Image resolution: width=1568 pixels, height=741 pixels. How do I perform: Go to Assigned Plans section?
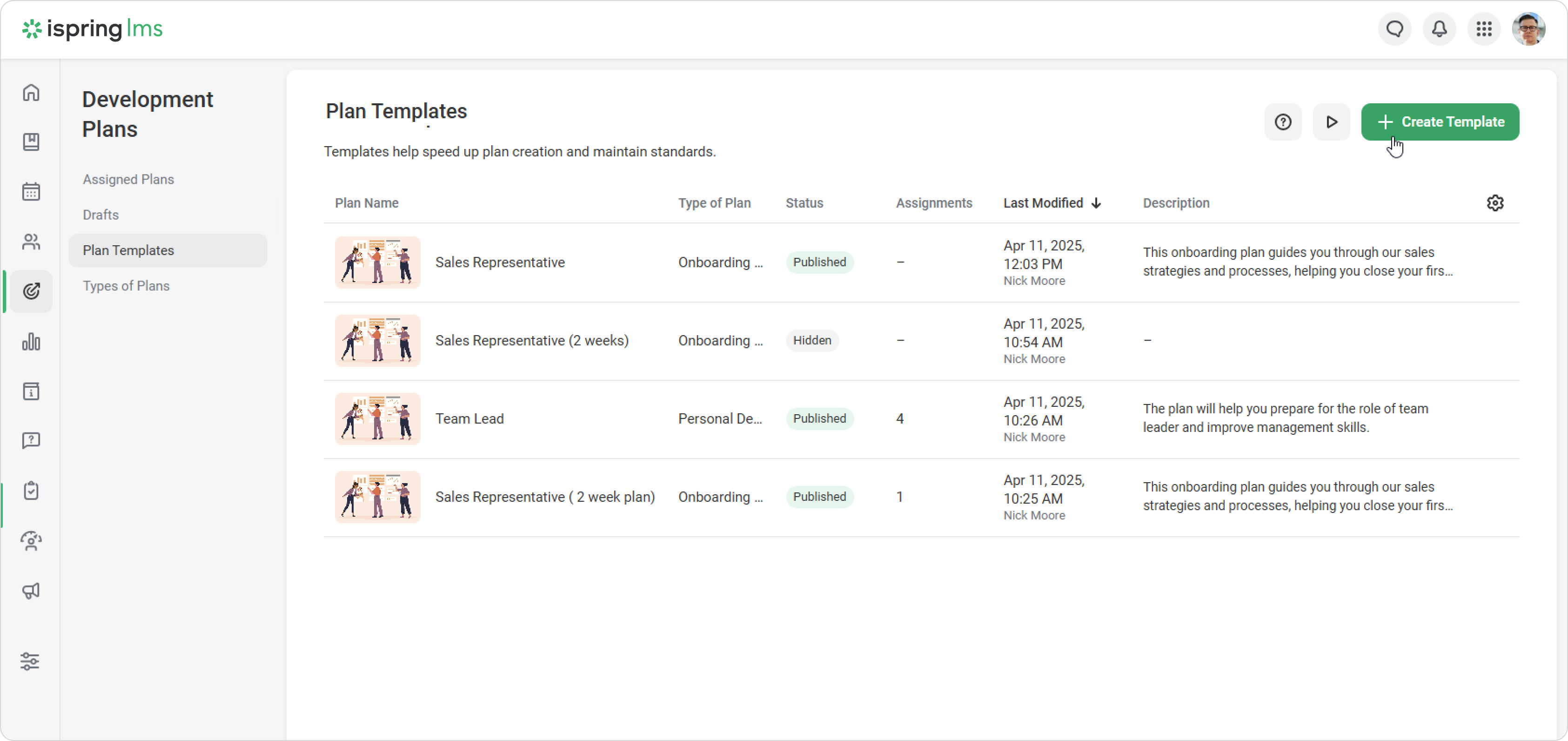(x=128, y=180)
